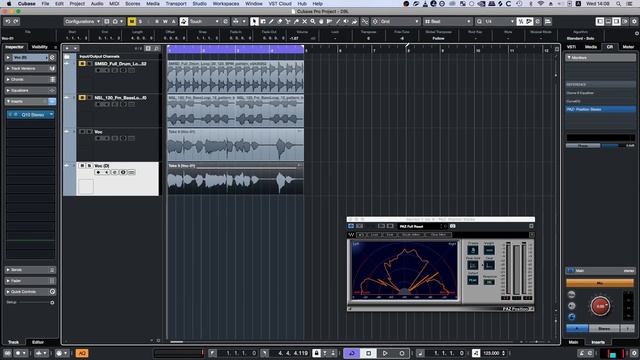This screenshot has height=360, width=640.
Task: Expand the Equalizers inspector section
Action: click(x=30, y=90)
